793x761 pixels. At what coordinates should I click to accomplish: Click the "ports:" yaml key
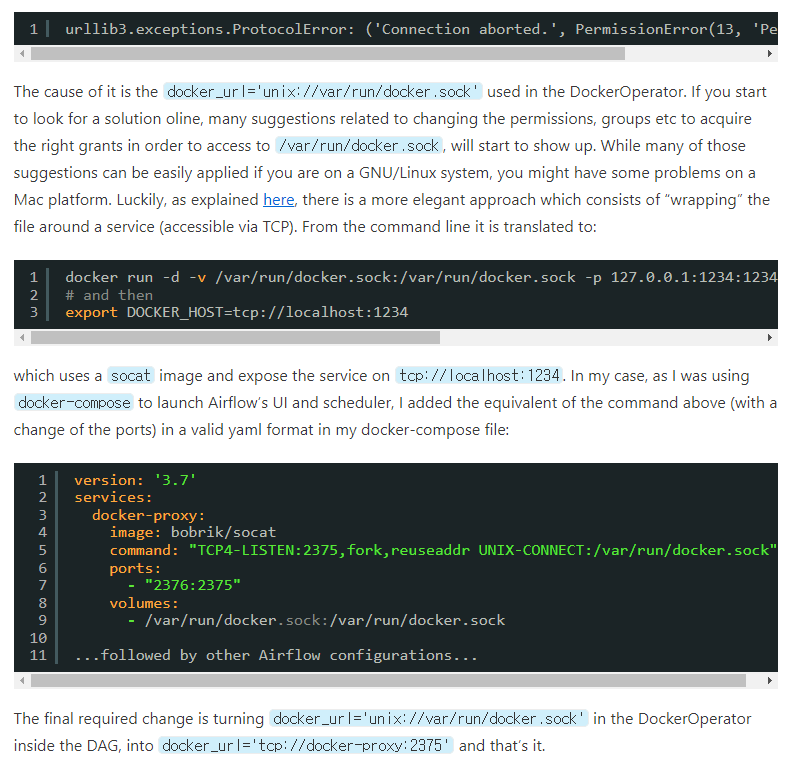135,568
